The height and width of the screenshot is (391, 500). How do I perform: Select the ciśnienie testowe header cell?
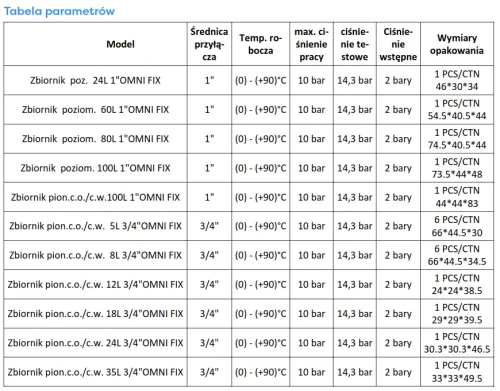click(355, 44)
